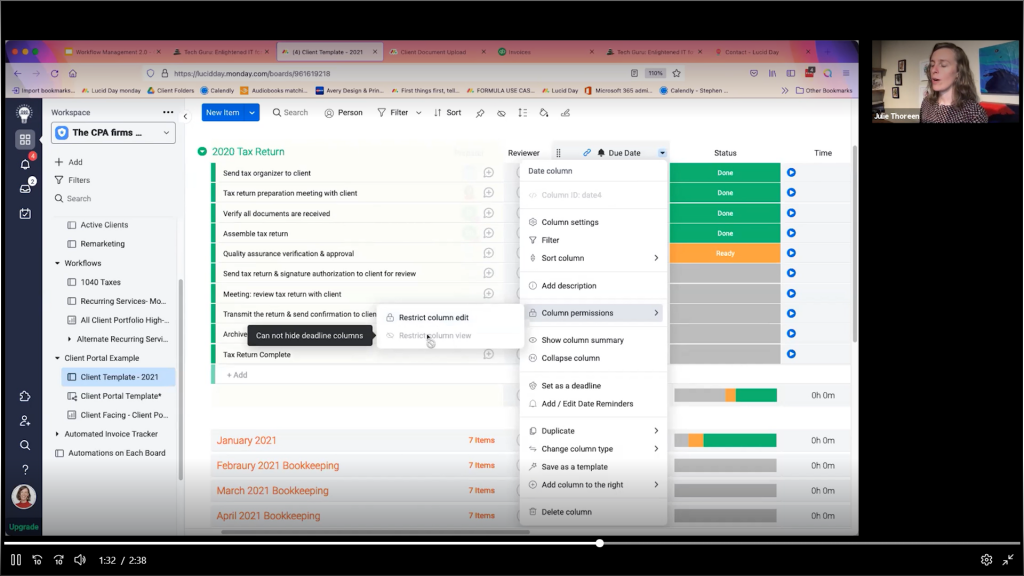This screenshot has width=1024, height=576.
Task: Open the inbox icon in sidebar
Action: (x=25, y=189)
